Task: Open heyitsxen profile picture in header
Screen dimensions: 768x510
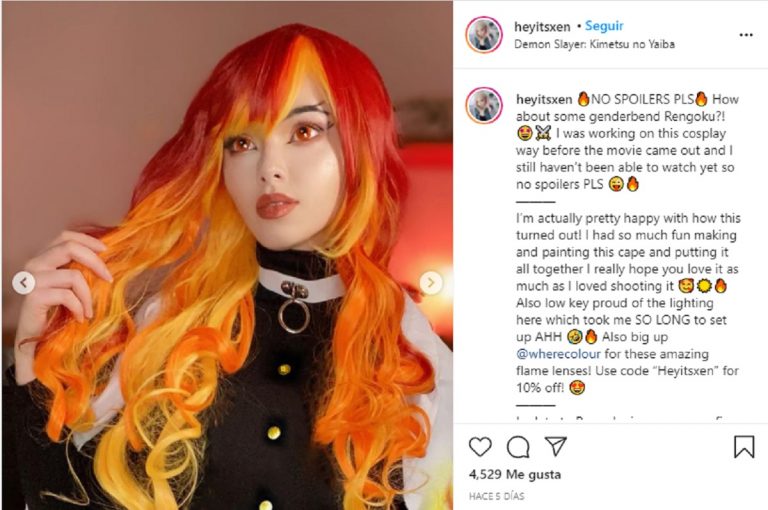Action: pos(484,34)
